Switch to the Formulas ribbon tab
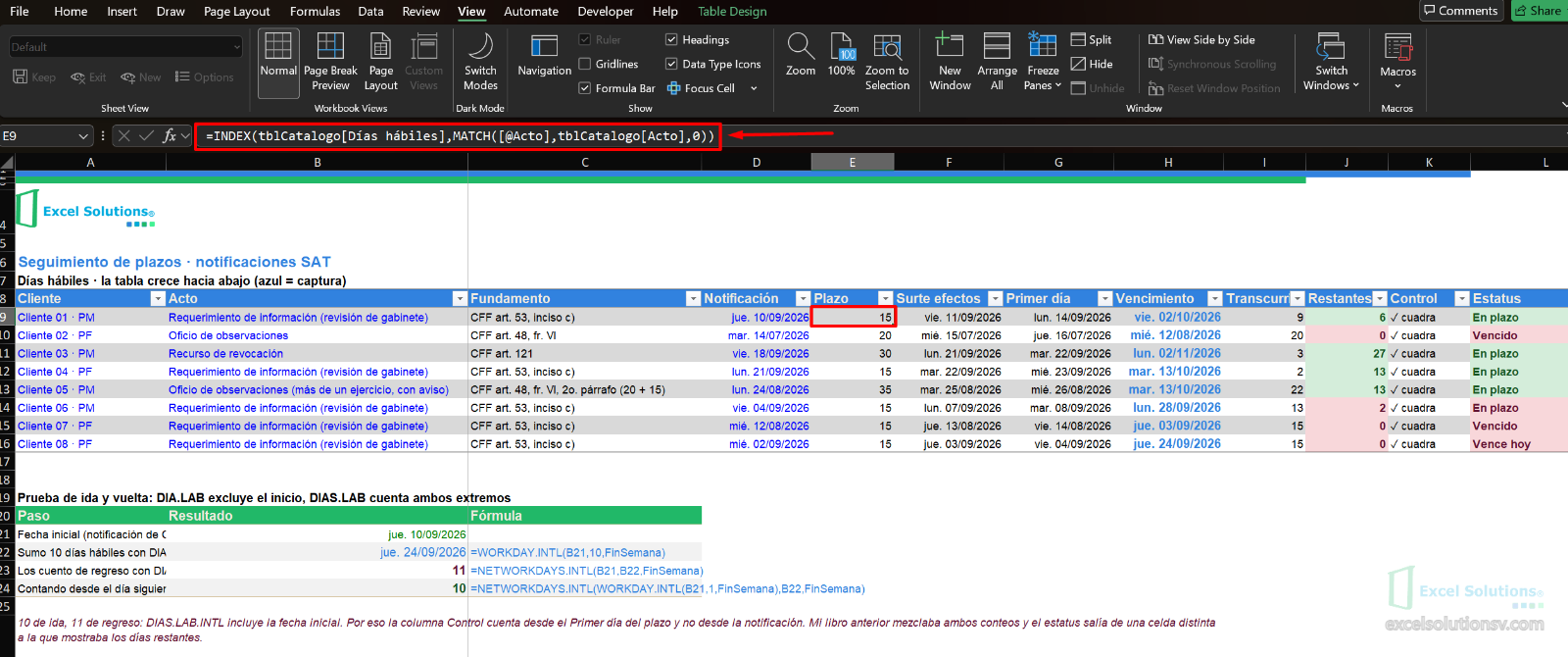The image size is (1568, 657). click(x=315, y=11)
